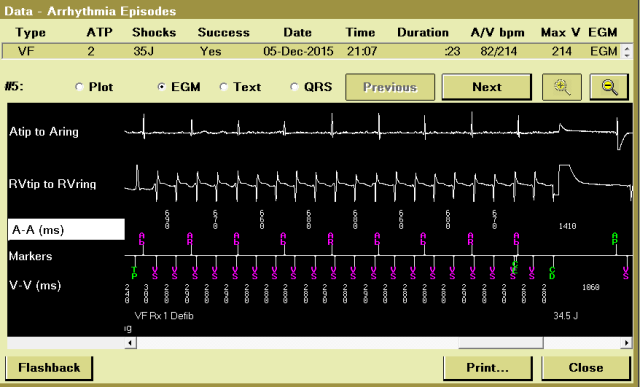Select the A-A (ms) channel label
Viewport: 640px width, 387px height.
(x=66, y=229)
